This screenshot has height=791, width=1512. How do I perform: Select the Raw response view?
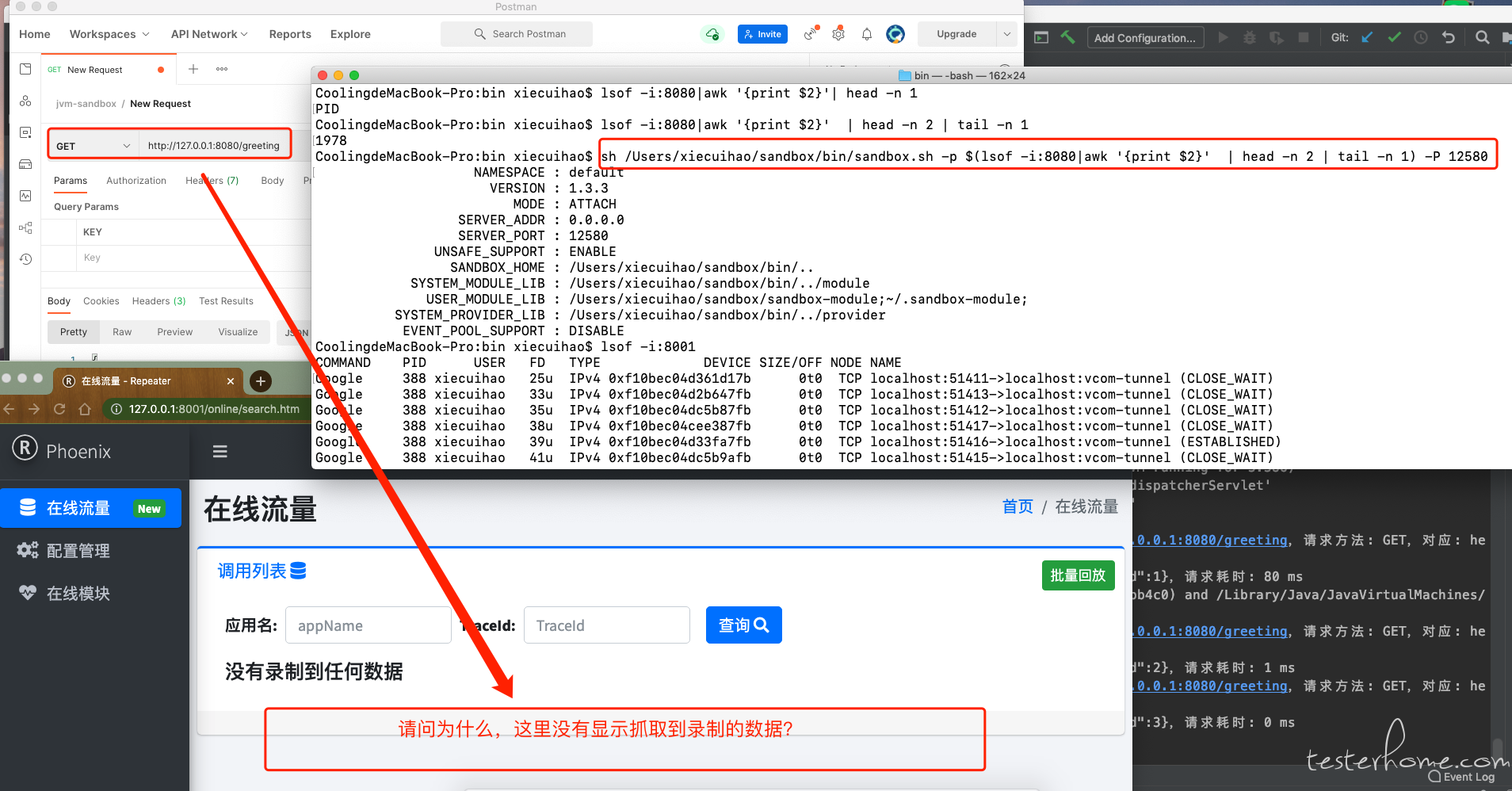coord(122,332)
